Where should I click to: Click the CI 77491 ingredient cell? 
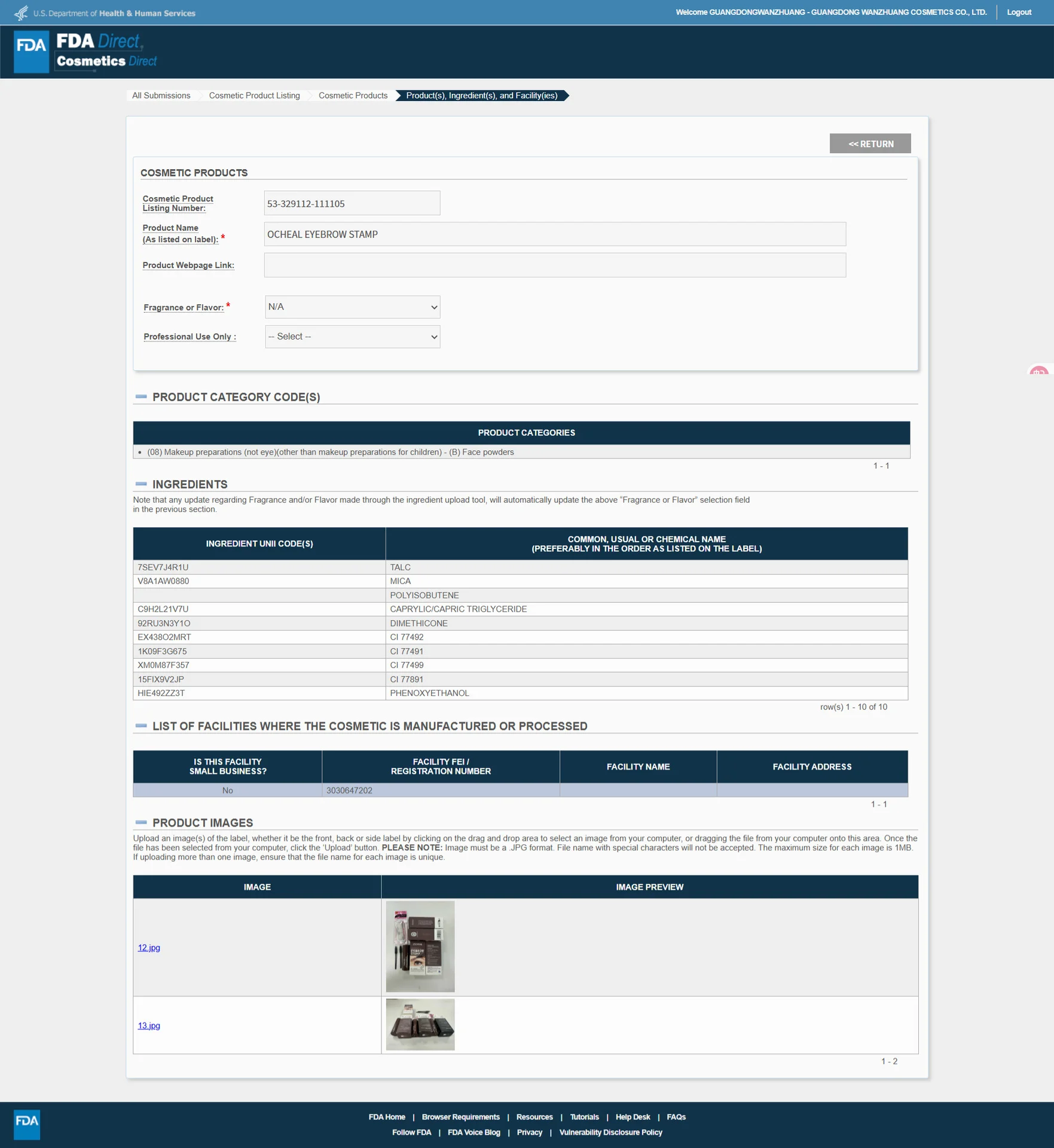pyautogui.click(x=646, y=652)
